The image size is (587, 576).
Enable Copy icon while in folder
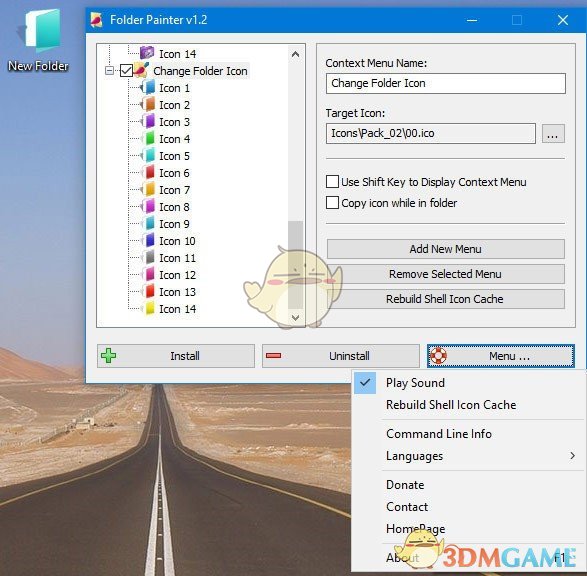coord(332,202)
